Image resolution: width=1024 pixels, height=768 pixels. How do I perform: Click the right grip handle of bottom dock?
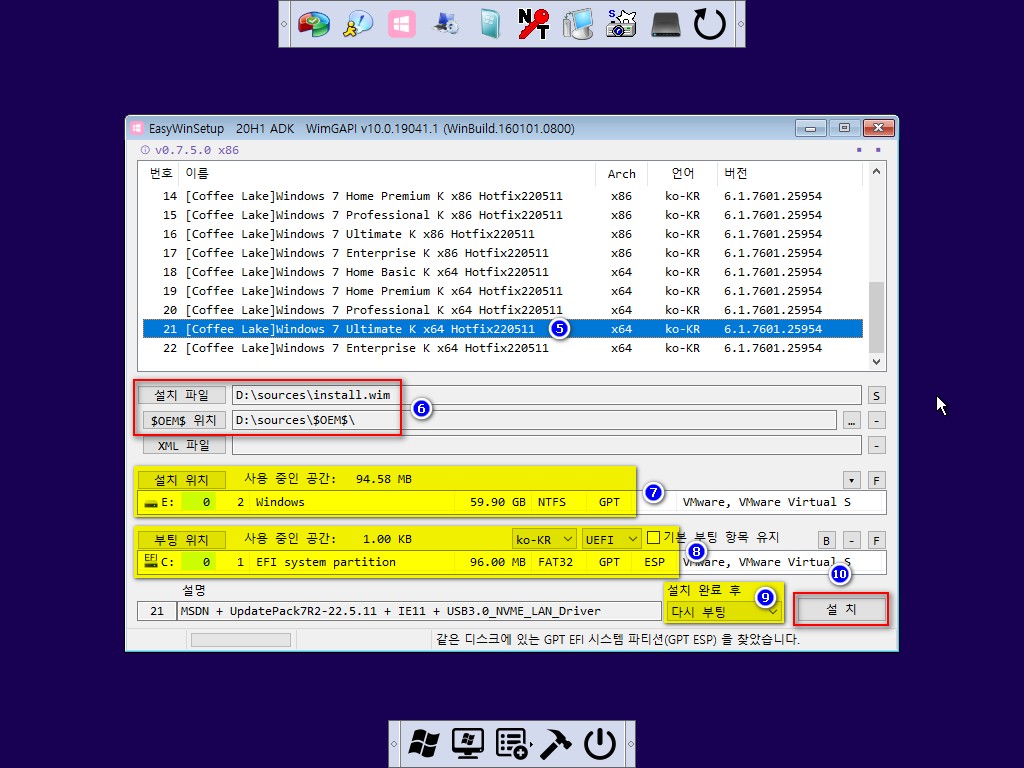coord(630,744)
